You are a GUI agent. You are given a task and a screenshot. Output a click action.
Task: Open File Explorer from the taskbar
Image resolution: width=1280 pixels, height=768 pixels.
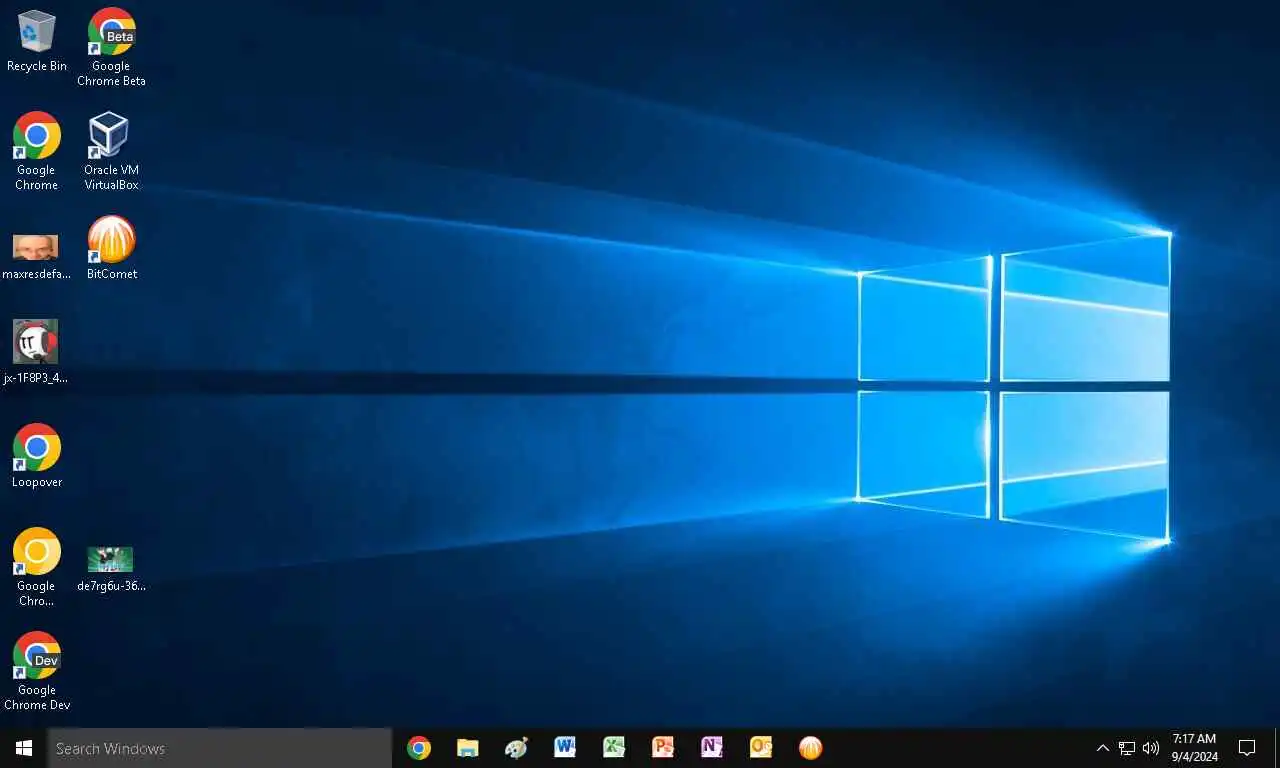pyautogui.click(x=468, y=748)
